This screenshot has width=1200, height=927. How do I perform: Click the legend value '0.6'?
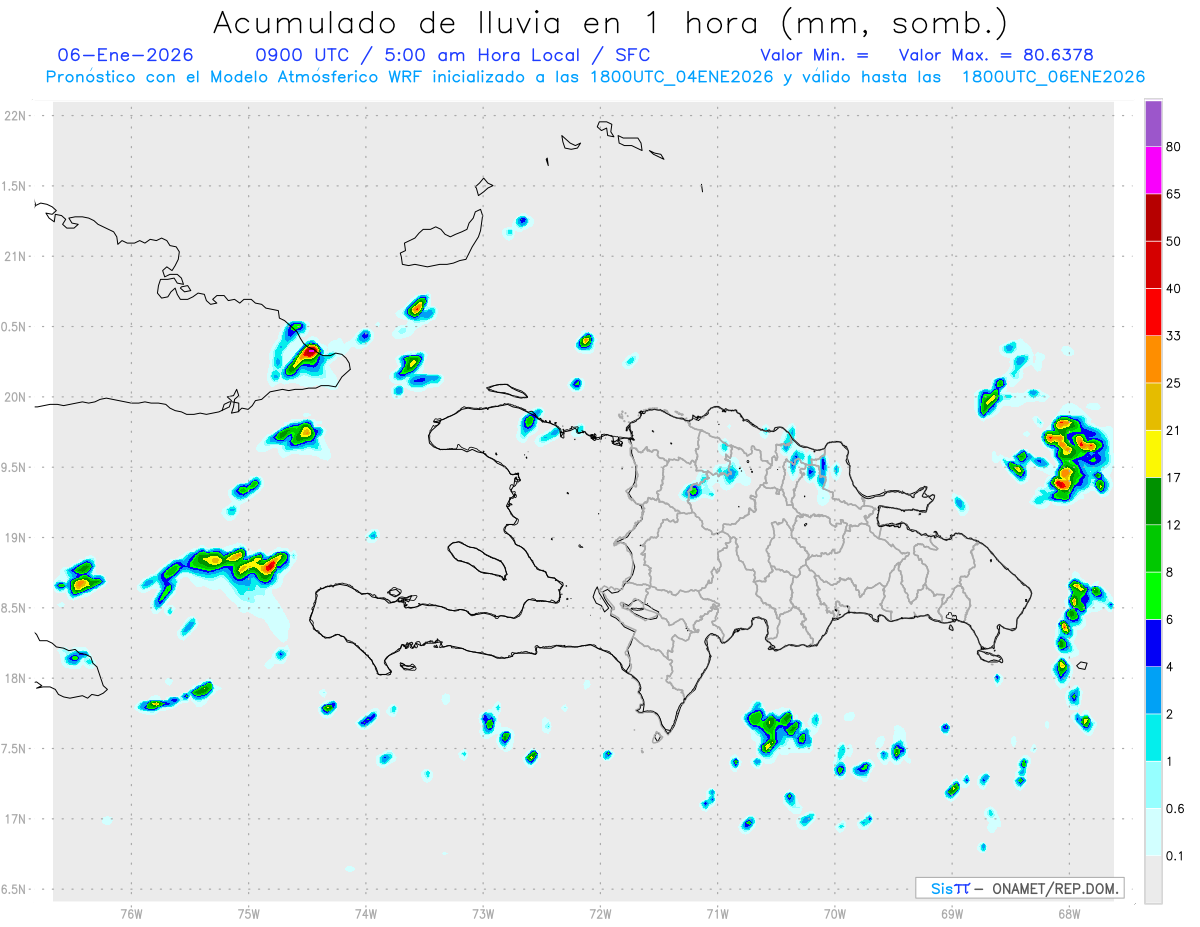click(1175, 809)
